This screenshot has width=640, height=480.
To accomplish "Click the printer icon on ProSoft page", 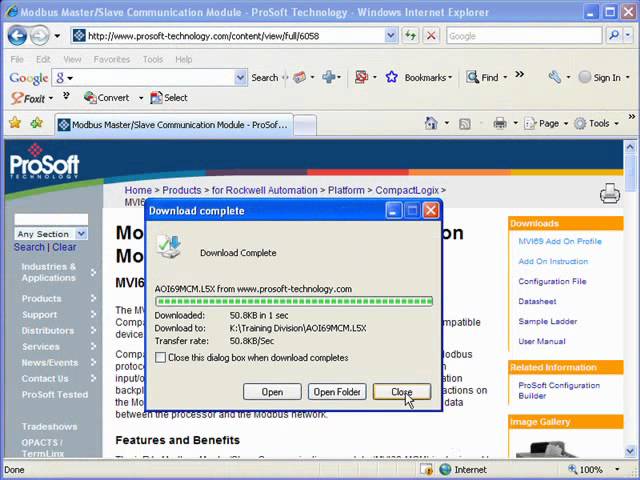I will 610,193.
